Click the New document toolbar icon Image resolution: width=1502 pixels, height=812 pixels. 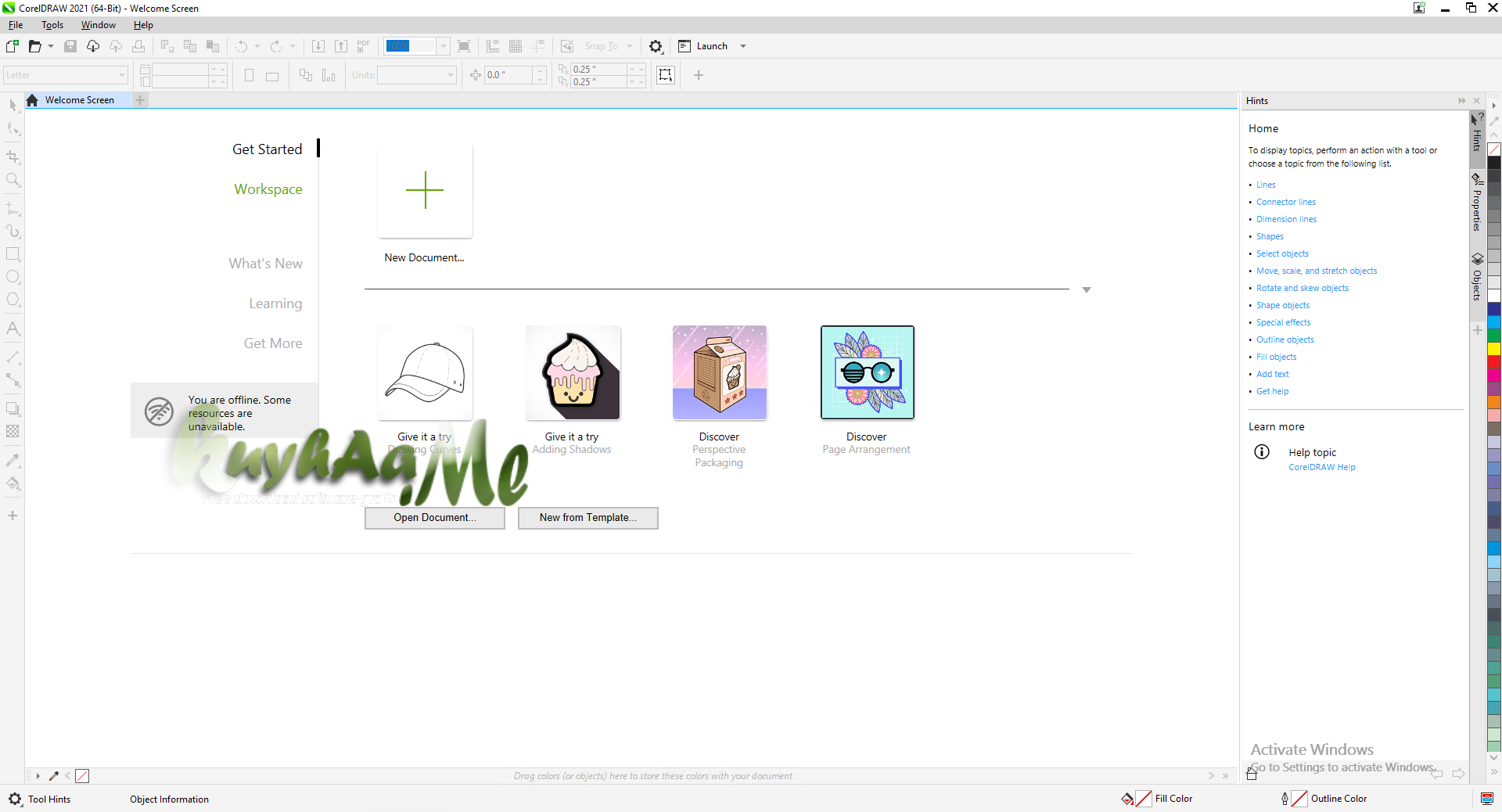[x=13, y=46]
